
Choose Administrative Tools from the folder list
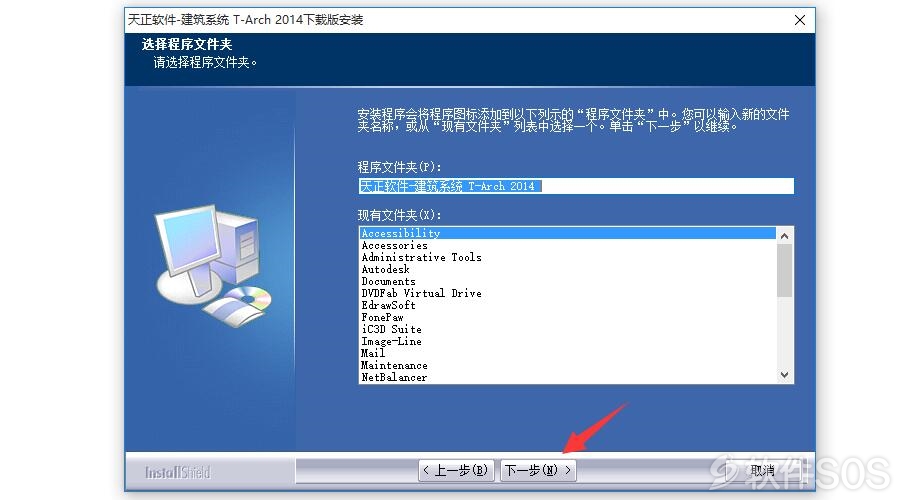coord(567,258)
